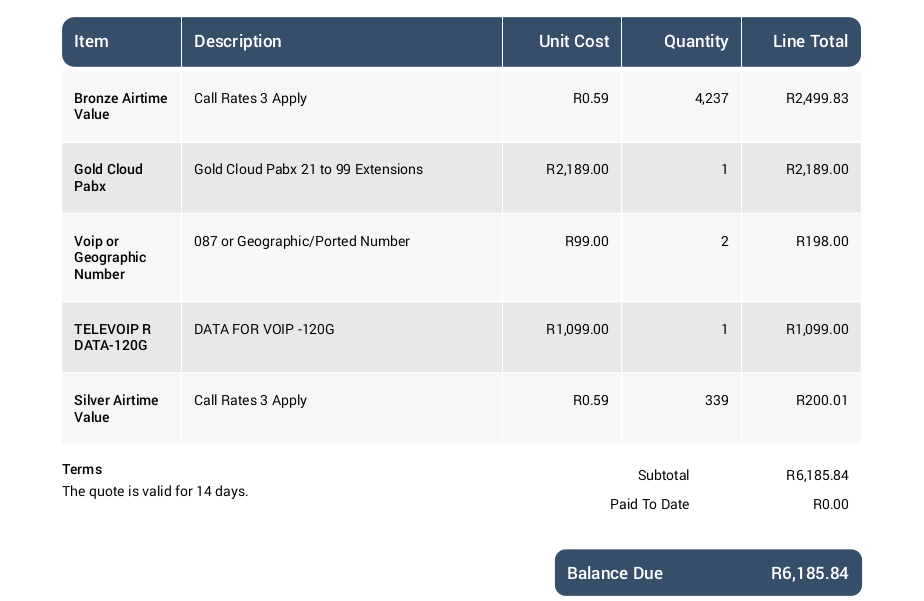Screen dimensions: 924x601
Task: Select the 'Bronze Airtime Value' item cell
Action: pos(121,106)
